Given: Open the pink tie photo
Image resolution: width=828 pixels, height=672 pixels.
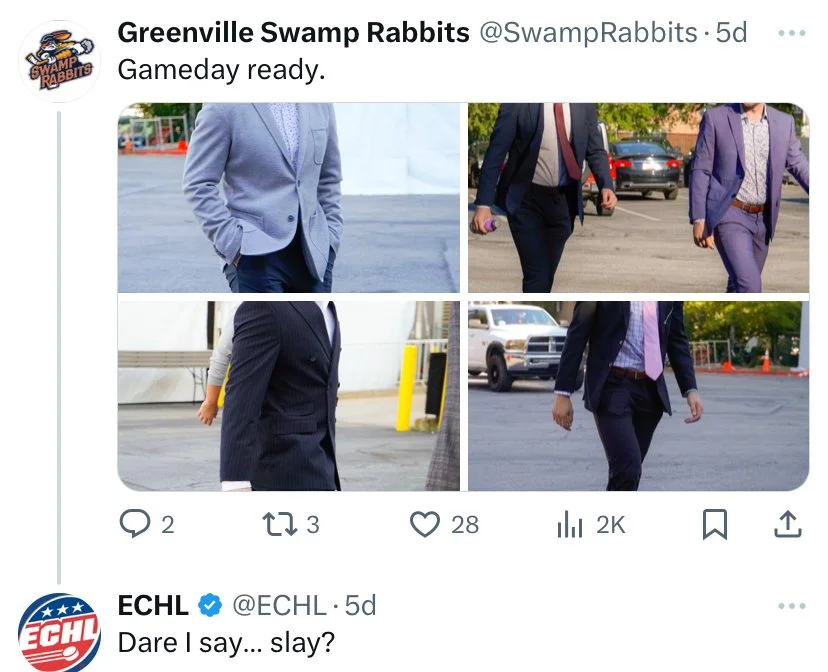Looking at the screenshot, I should (638, 396).
